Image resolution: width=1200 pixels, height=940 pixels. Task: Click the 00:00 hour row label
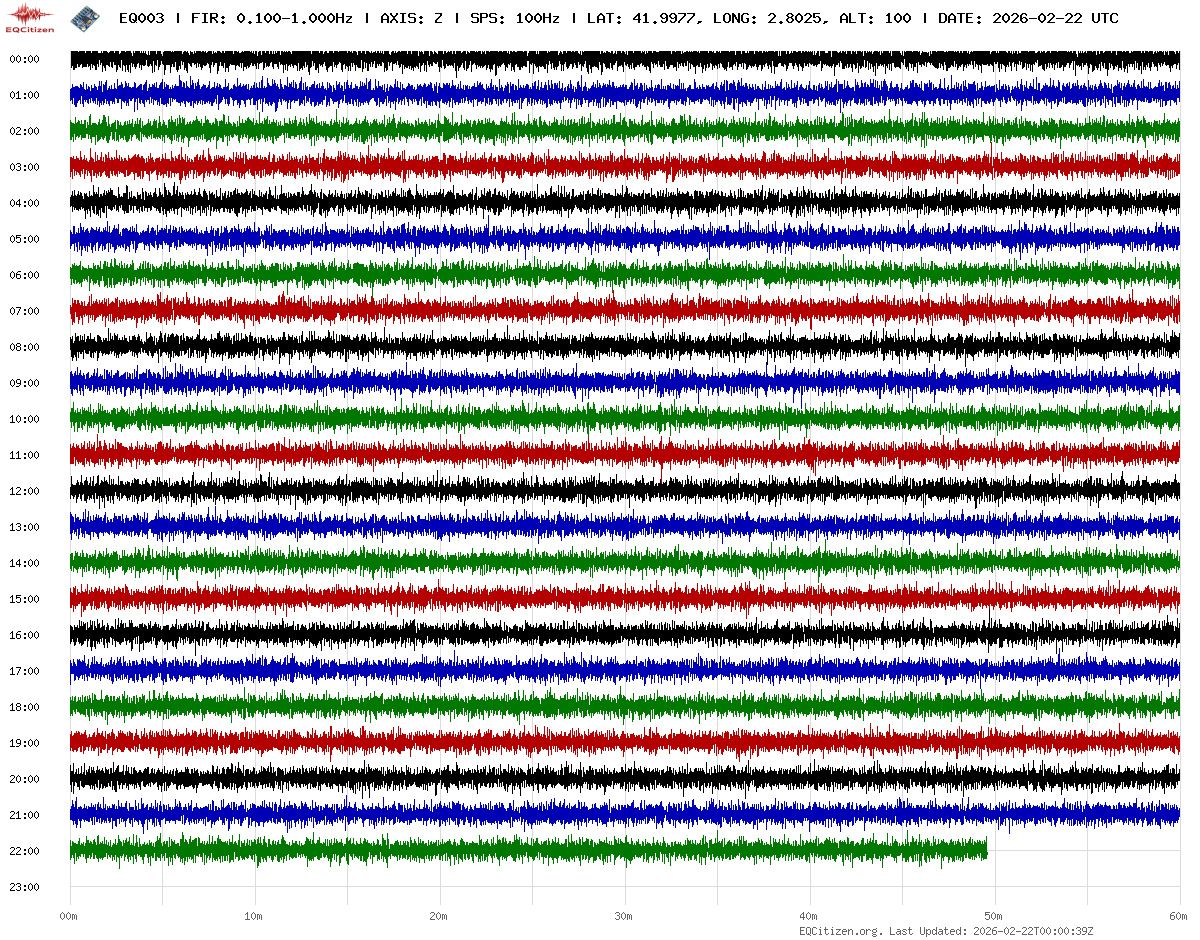pos(24,59)
